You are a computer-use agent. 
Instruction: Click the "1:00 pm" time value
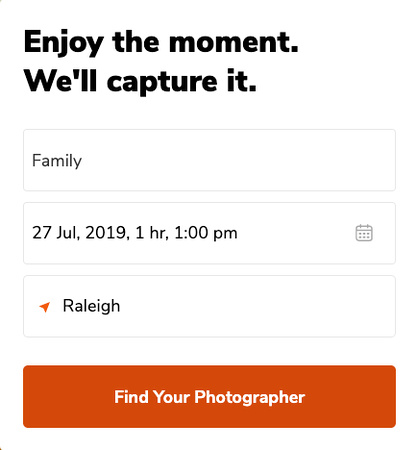(206, 233)
